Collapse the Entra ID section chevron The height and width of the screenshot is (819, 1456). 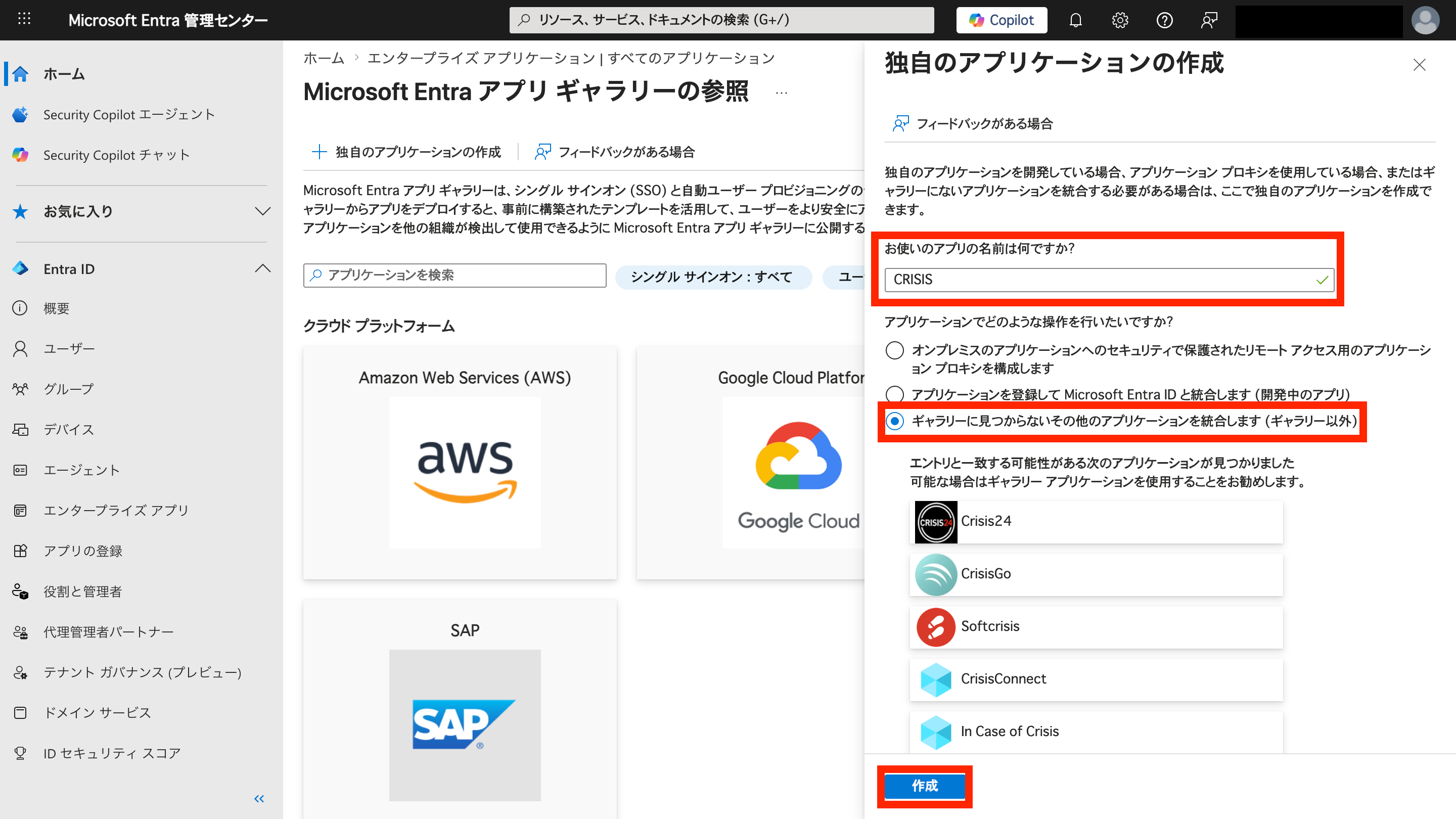(x=262, y=268)
